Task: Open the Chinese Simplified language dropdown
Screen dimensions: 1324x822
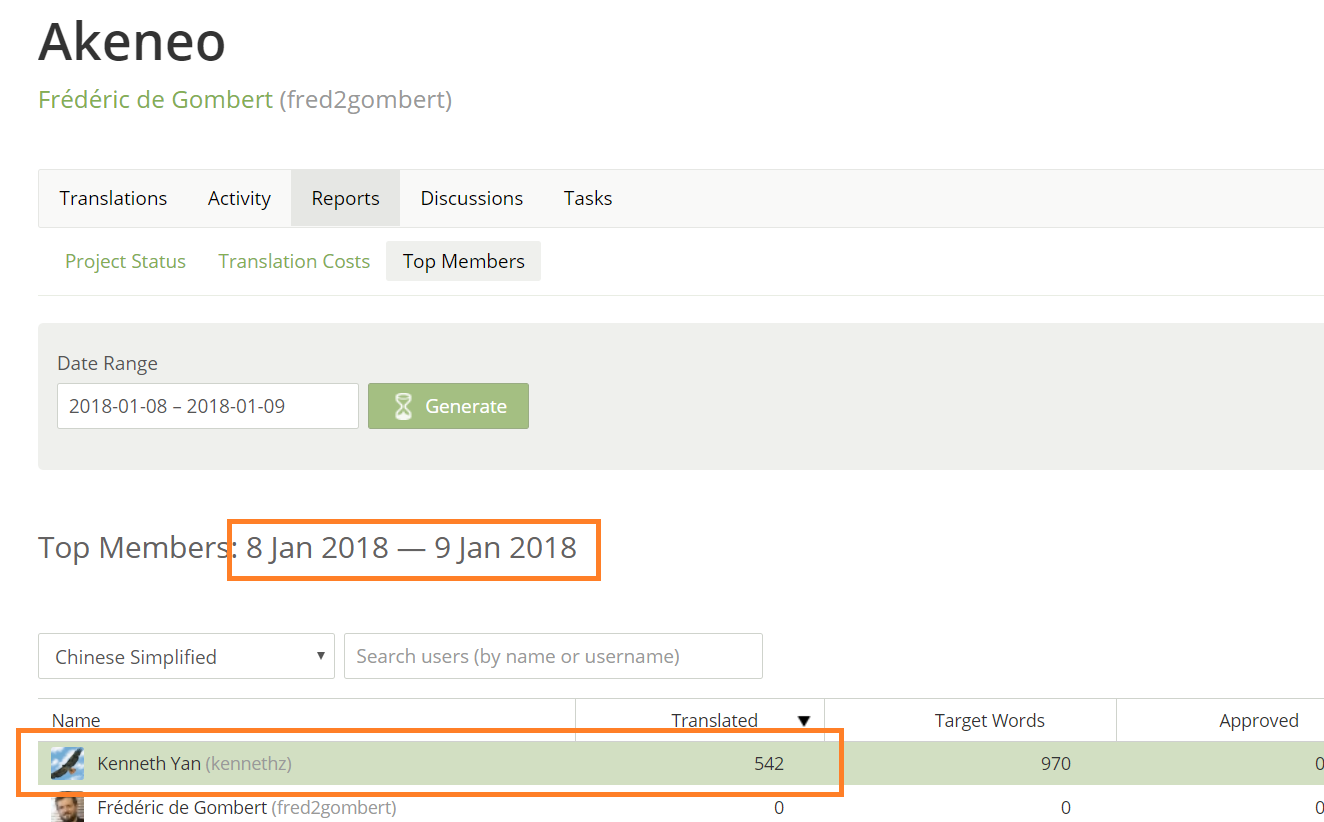Action: tap(186, 656)
